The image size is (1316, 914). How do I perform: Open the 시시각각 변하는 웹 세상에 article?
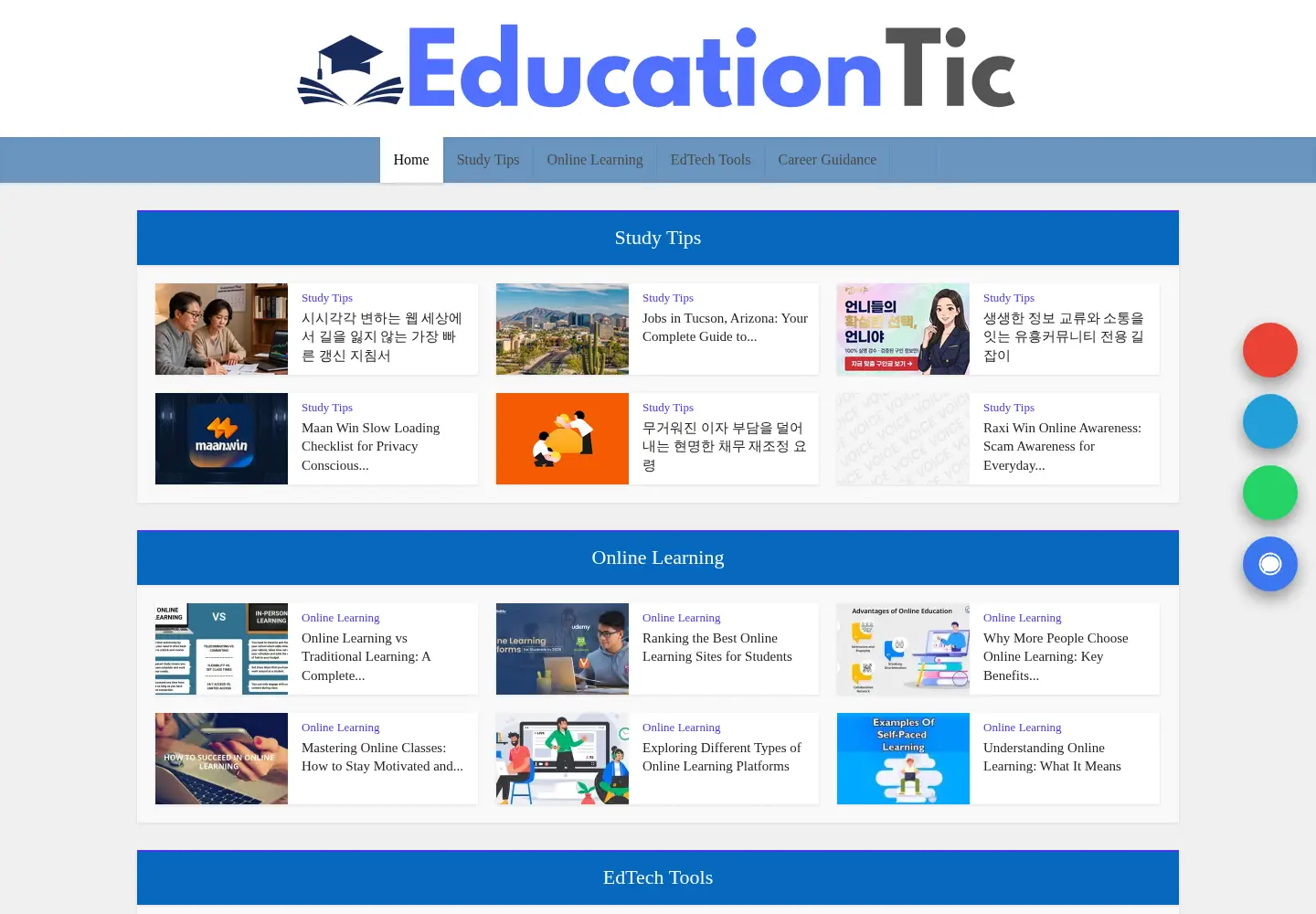point(382,336)
